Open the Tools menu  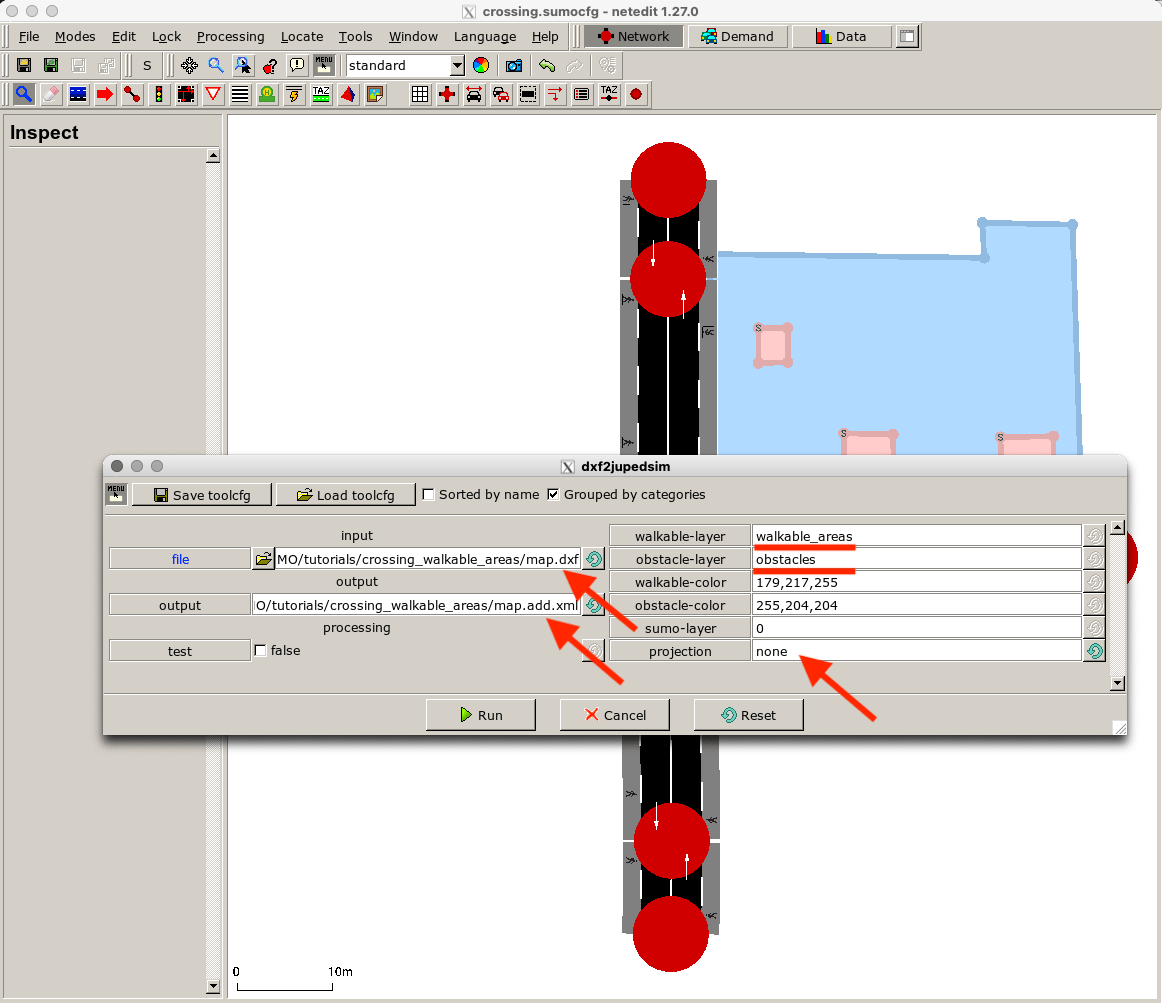tap(355, 36)
